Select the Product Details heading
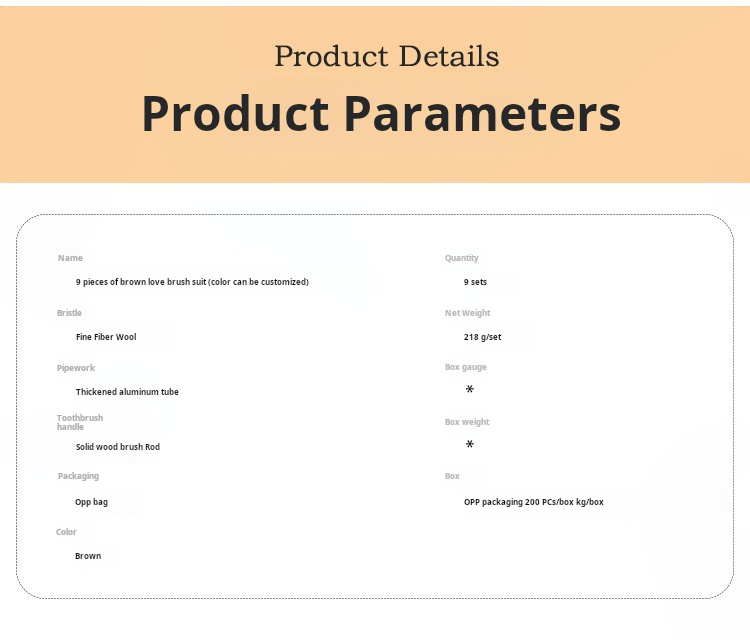750x640 pixels. click(x=386, y=56)
